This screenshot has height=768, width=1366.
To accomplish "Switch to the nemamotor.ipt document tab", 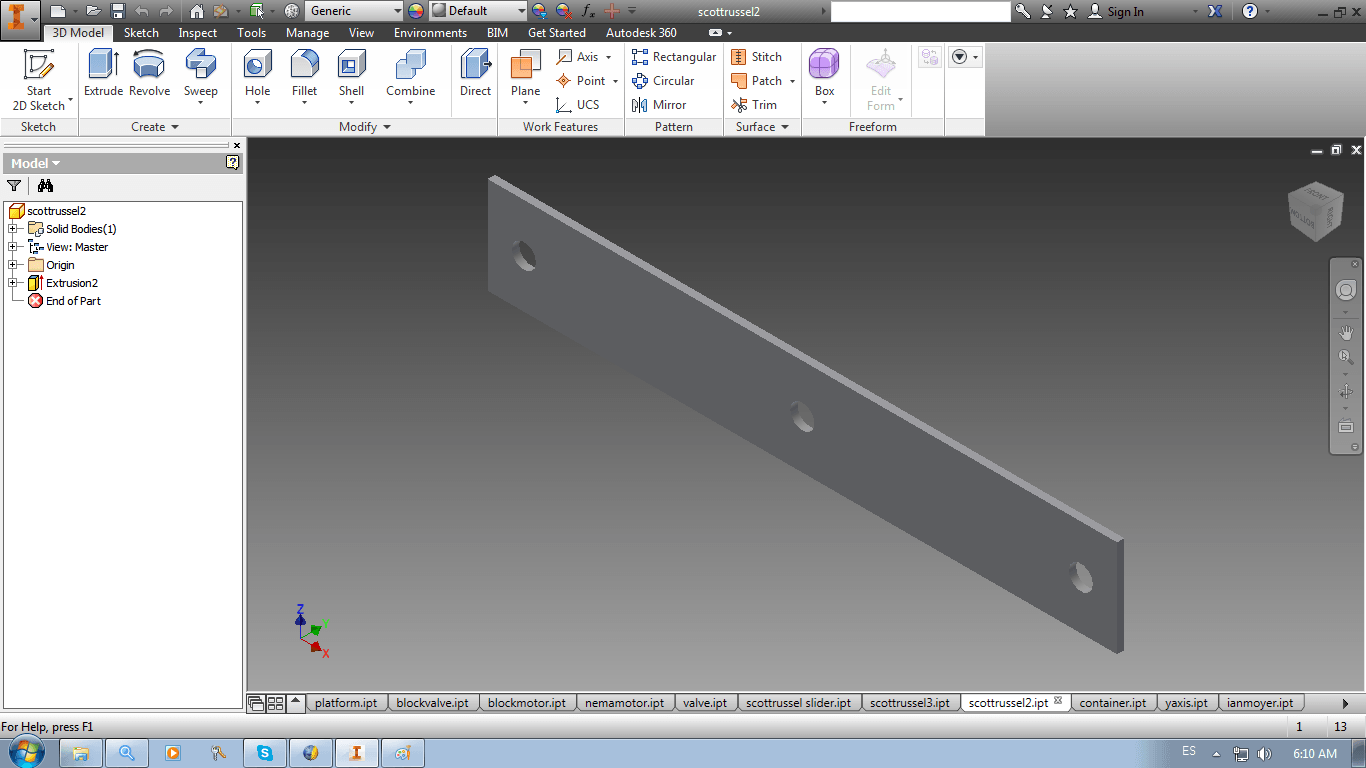I will pos(624,703).
